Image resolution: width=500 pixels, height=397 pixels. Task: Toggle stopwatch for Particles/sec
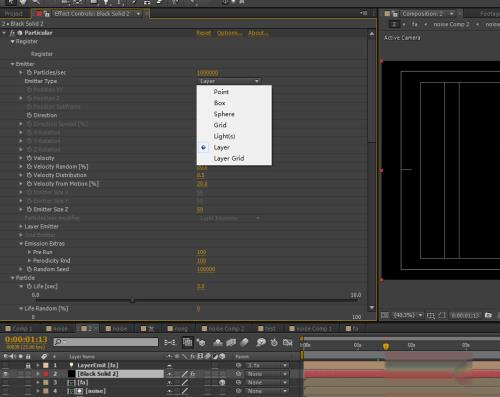(x=29, y=73)
